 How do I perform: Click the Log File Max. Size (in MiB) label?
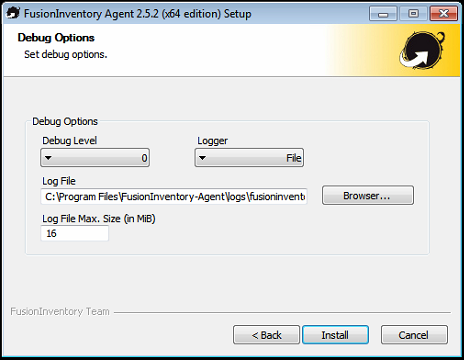[99, 219]
